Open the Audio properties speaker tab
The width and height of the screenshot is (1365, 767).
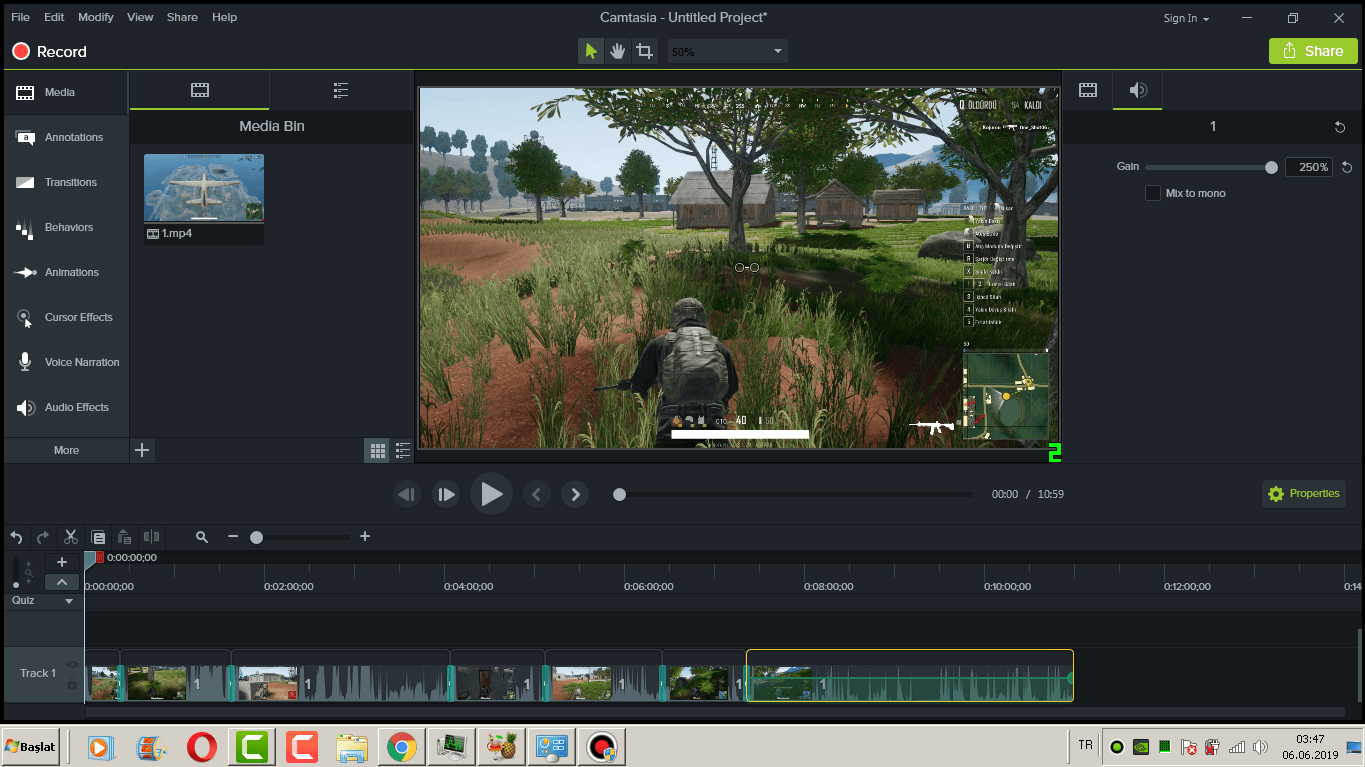click(1138, 90)
